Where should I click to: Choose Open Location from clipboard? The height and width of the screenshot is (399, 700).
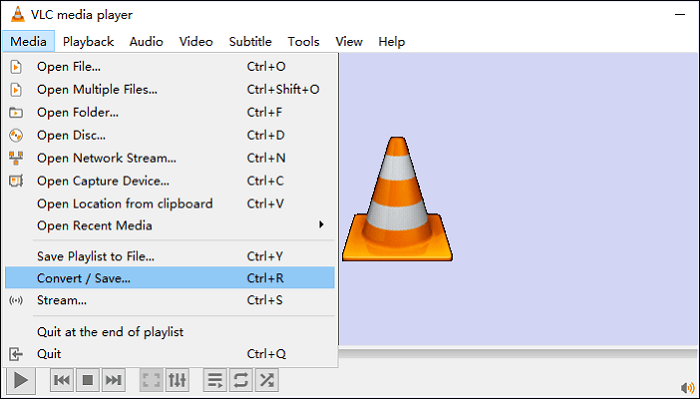[x=170, y=204]
